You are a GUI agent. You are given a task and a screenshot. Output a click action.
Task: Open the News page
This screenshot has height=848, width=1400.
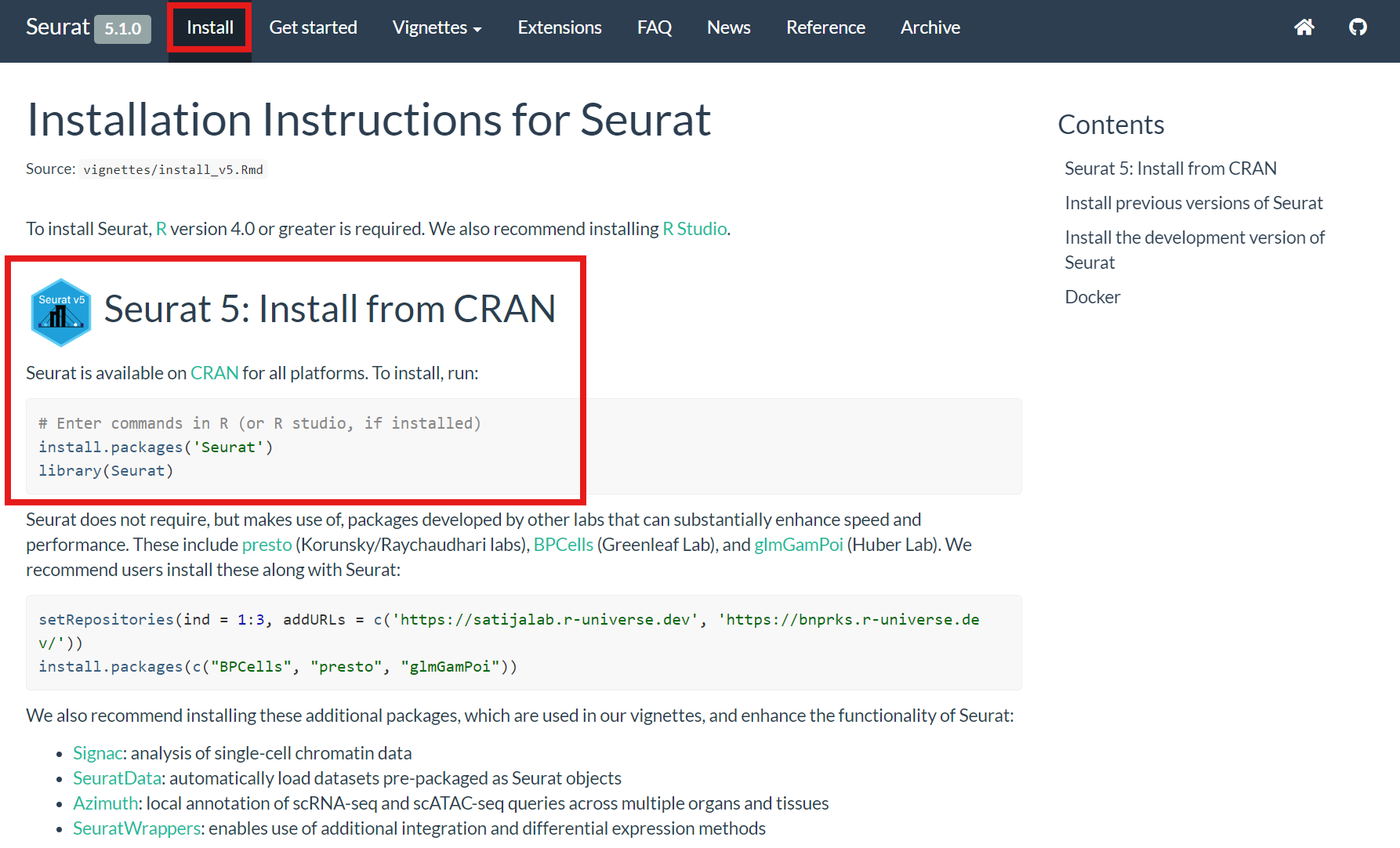728,27
